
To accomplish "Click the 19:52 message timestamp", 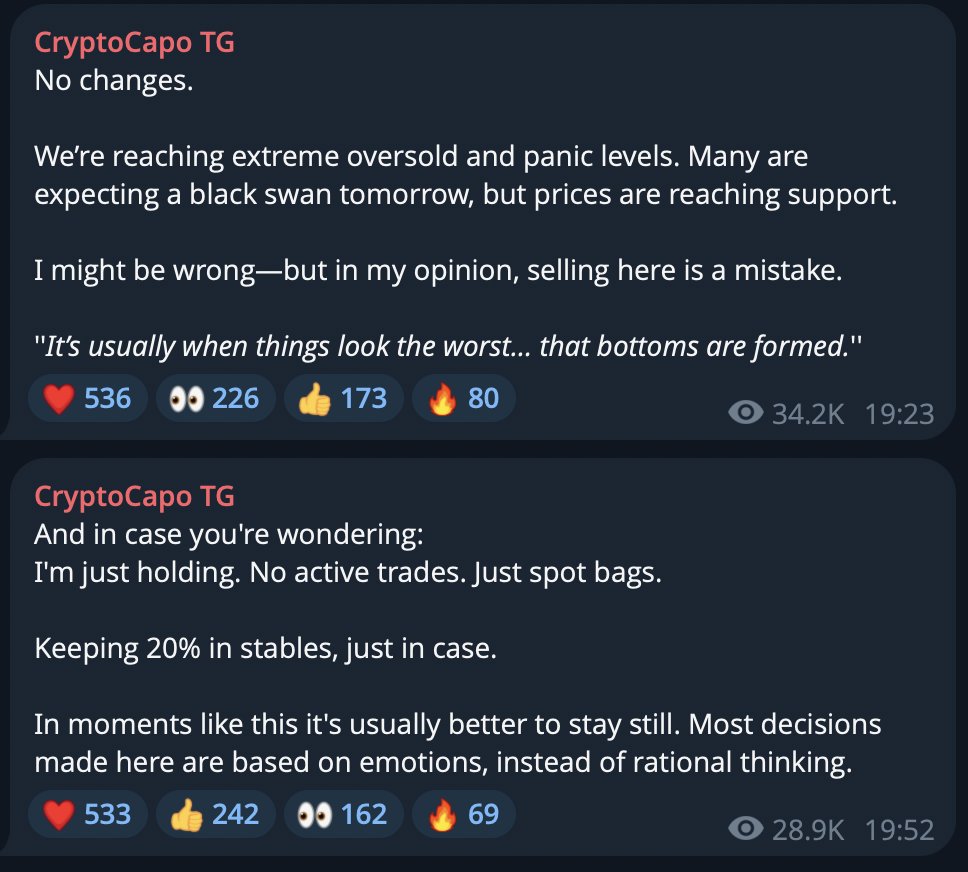I will (x=899, y=829).
